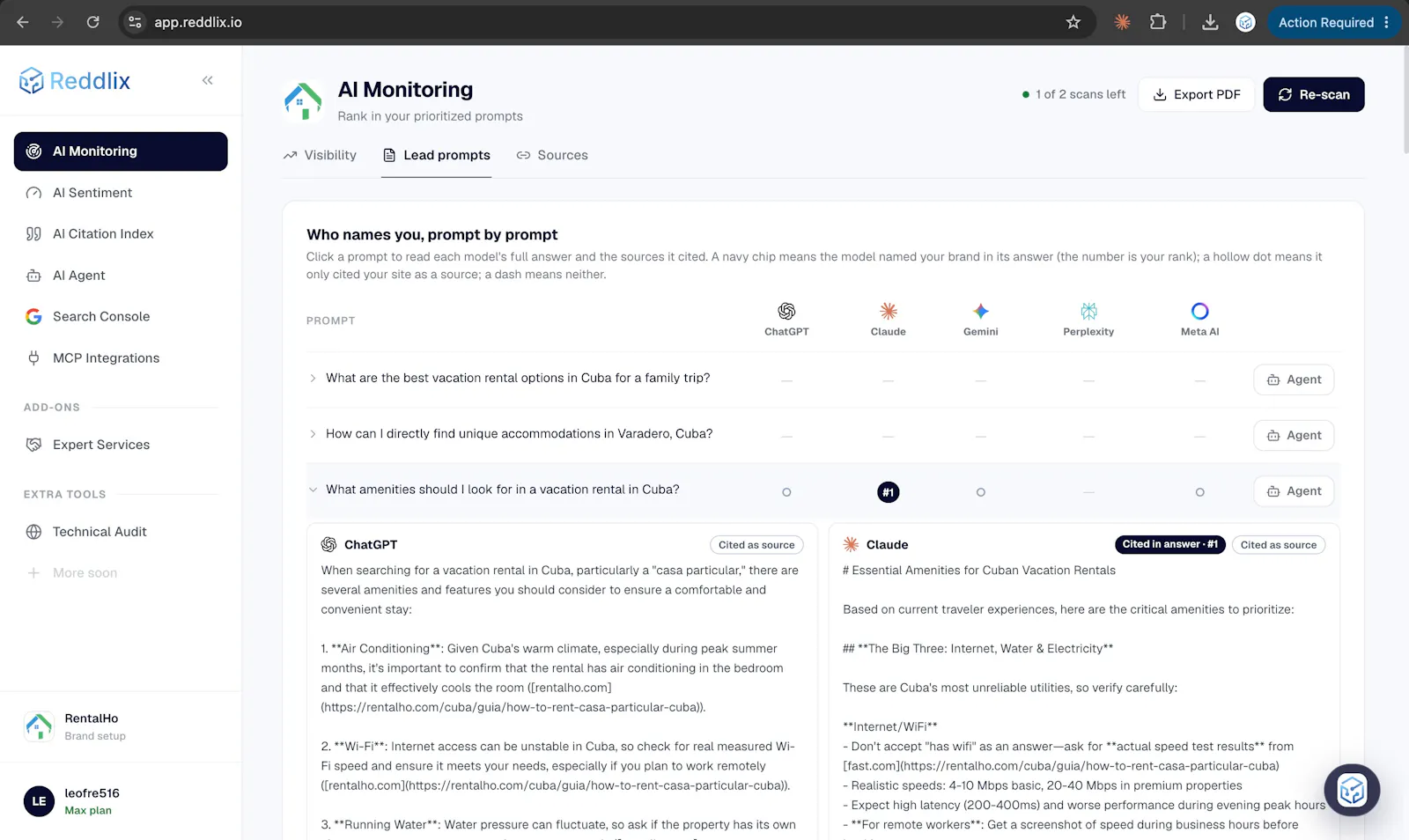Open browser extensions puzzle icon

[x=1158, y=22]
